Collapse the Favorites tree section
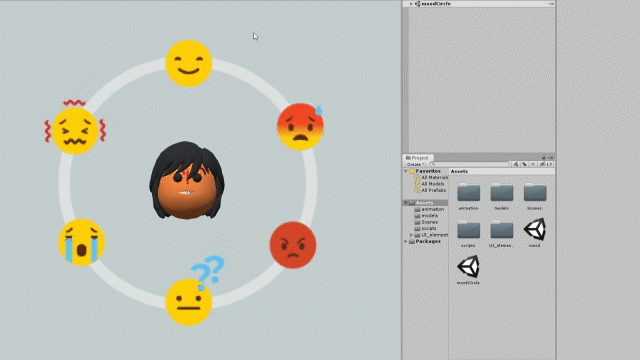640x360 pixels. point(406,171)
